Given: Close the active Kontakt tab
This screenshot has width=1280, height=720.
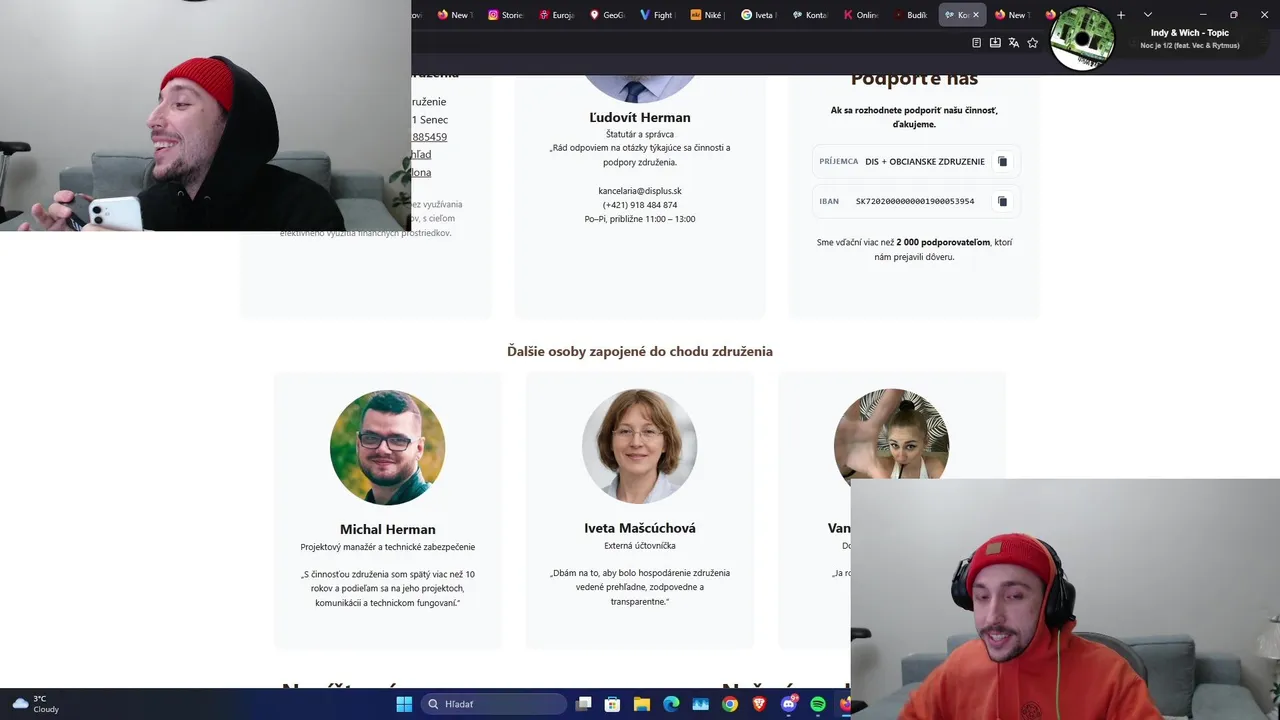Looking at the screenshot, I should [x=976, y=15].
